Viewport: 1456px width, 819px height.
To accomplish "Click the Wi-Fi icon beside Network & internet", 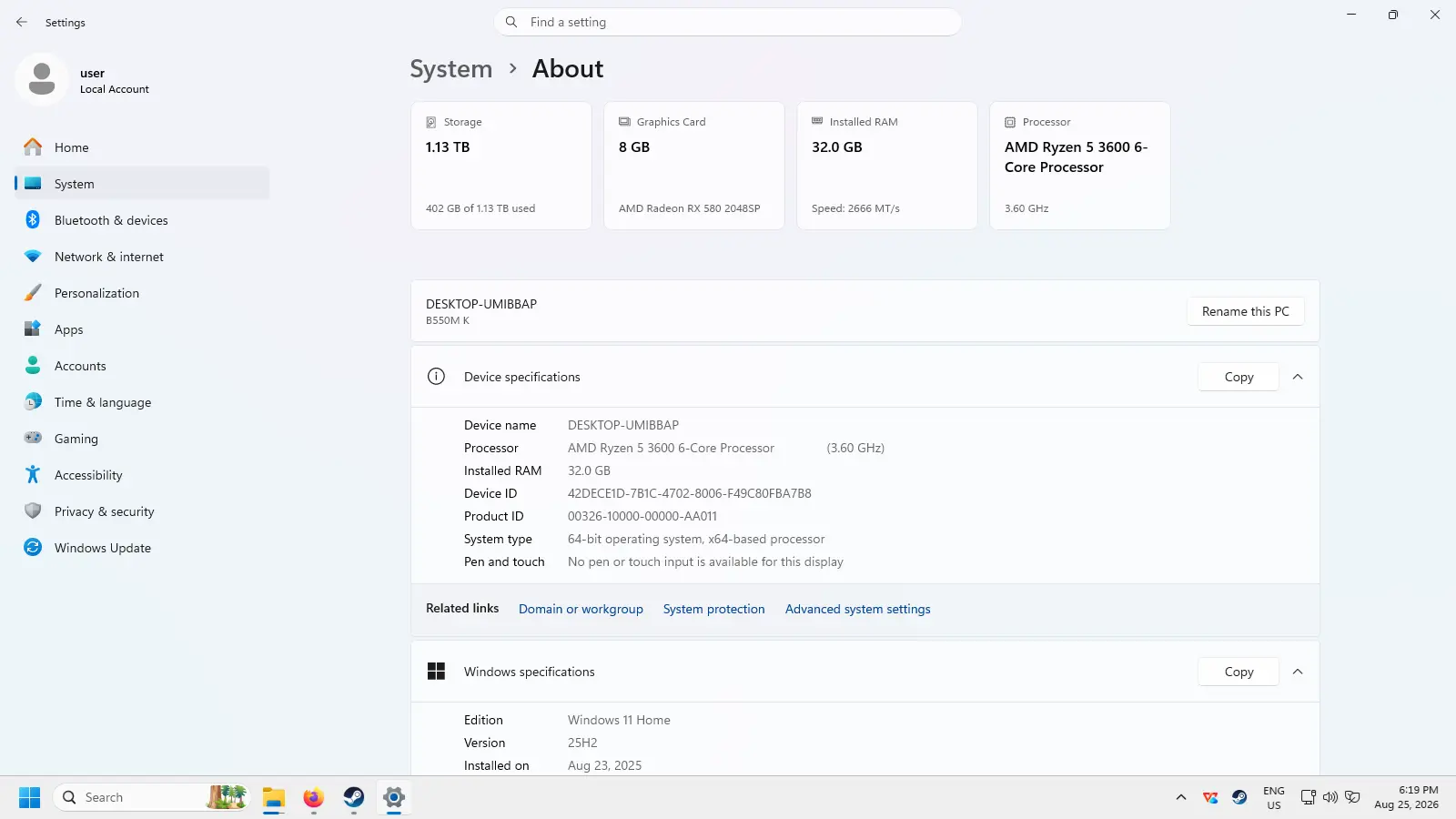I will 33,257.
